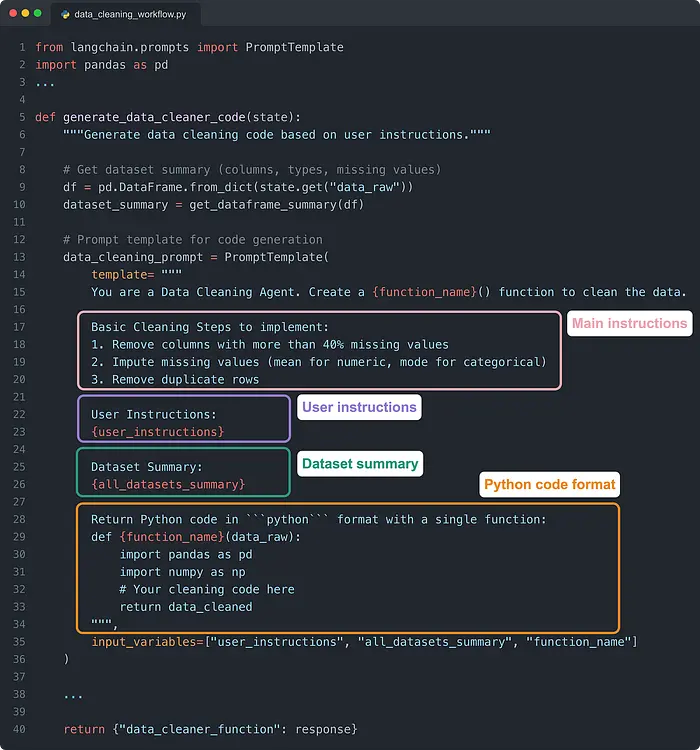
Task: Click the {user_instructions} placeholder on line 23
Action: pyautogui.click(x=158, y=432)
